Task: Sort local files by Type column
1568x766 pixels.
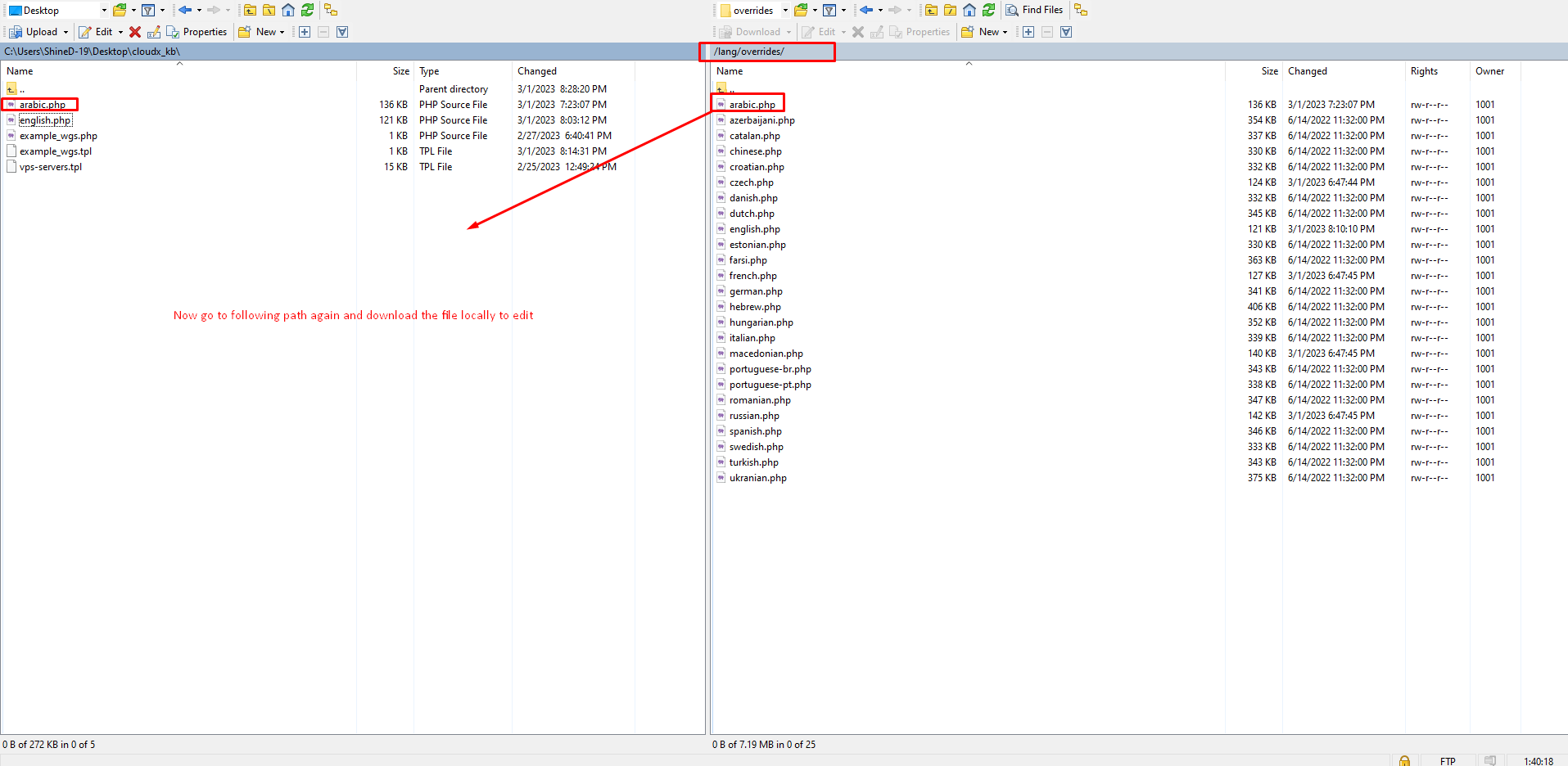Action: pos(429,71)
